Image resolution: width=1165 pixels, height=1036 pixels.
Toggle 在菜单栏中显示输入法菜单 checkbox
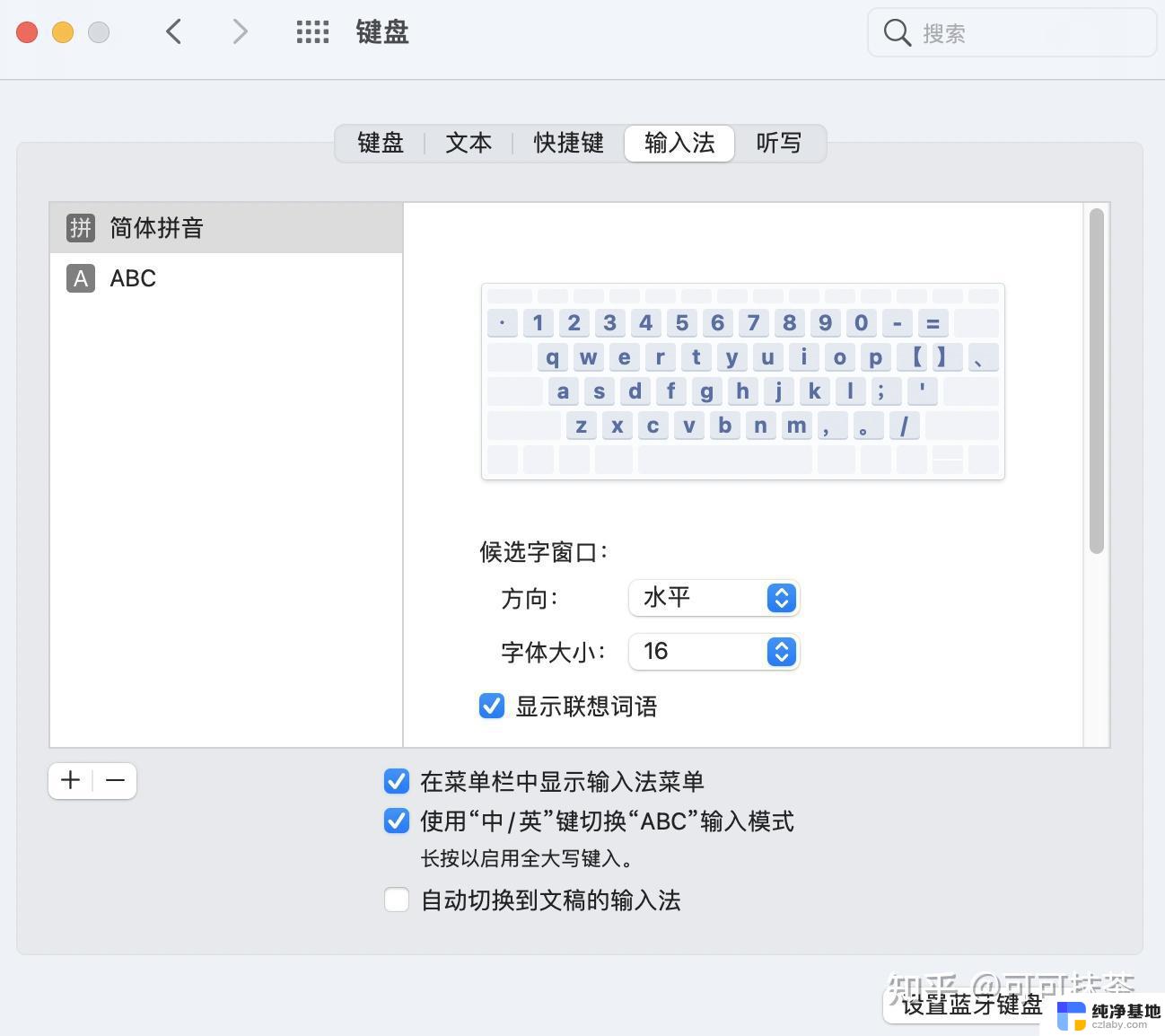[x=397, y=781]
